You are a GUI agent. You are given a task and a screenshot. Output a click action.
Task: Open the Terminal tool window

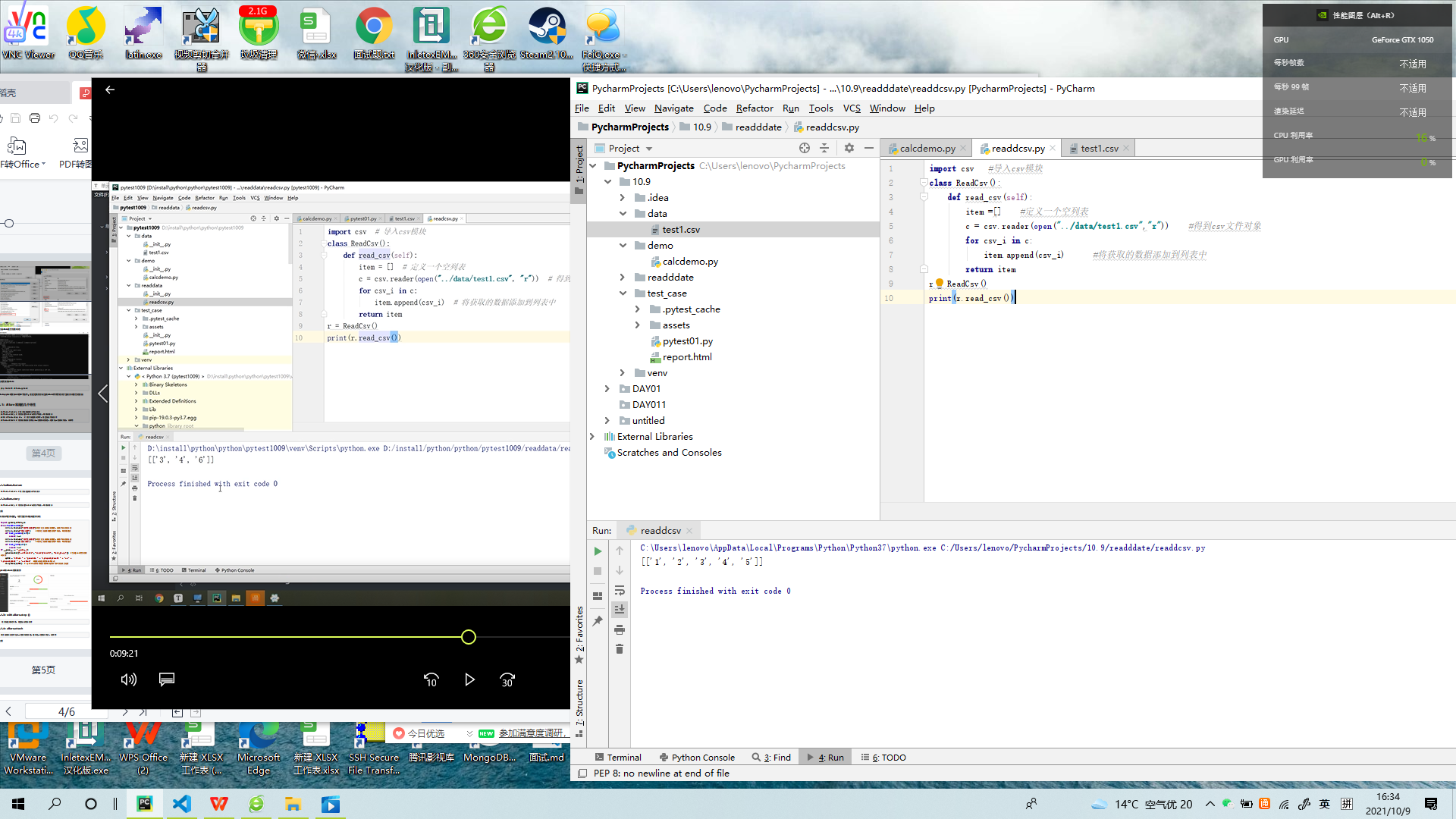click(x=618, y=757)
